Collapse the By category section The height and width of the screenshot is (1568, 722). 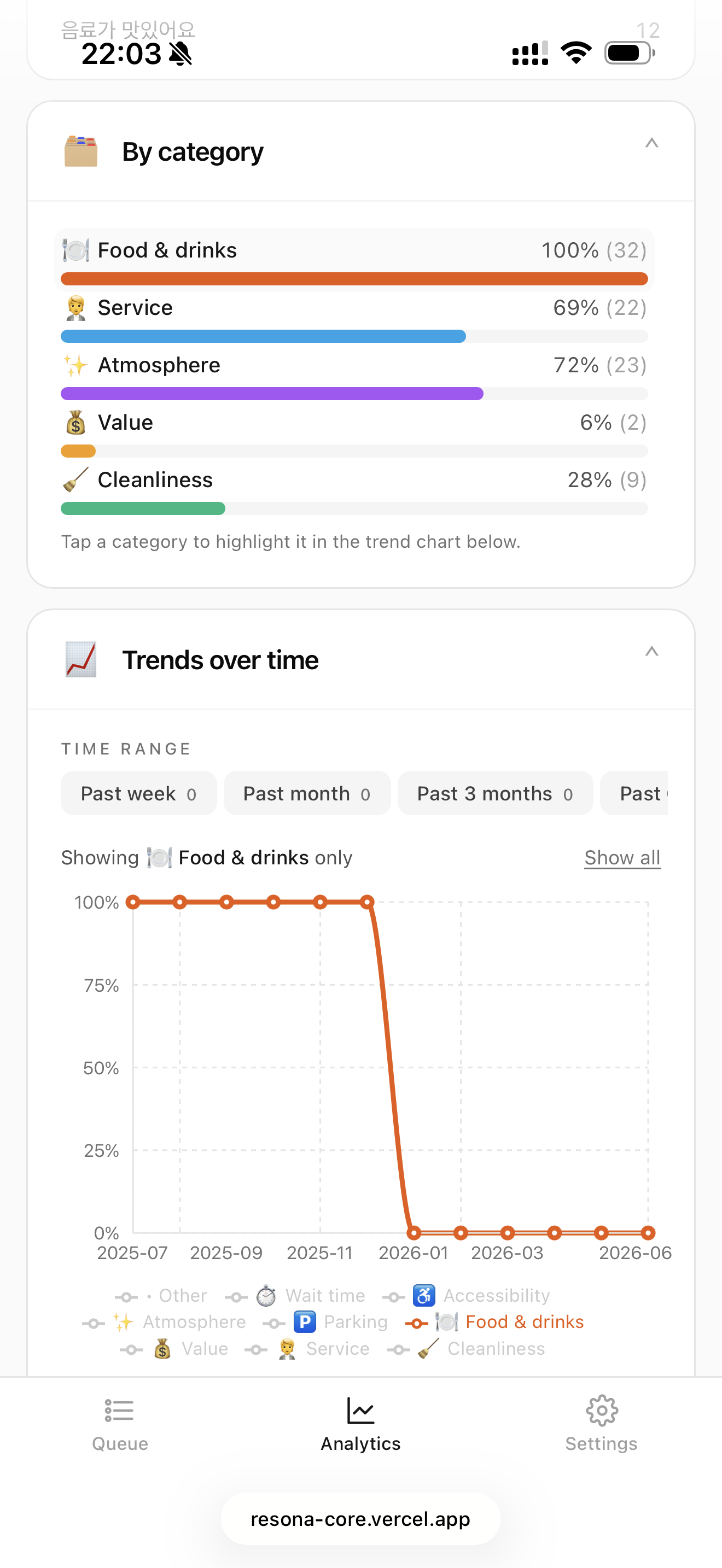[651, 143]
